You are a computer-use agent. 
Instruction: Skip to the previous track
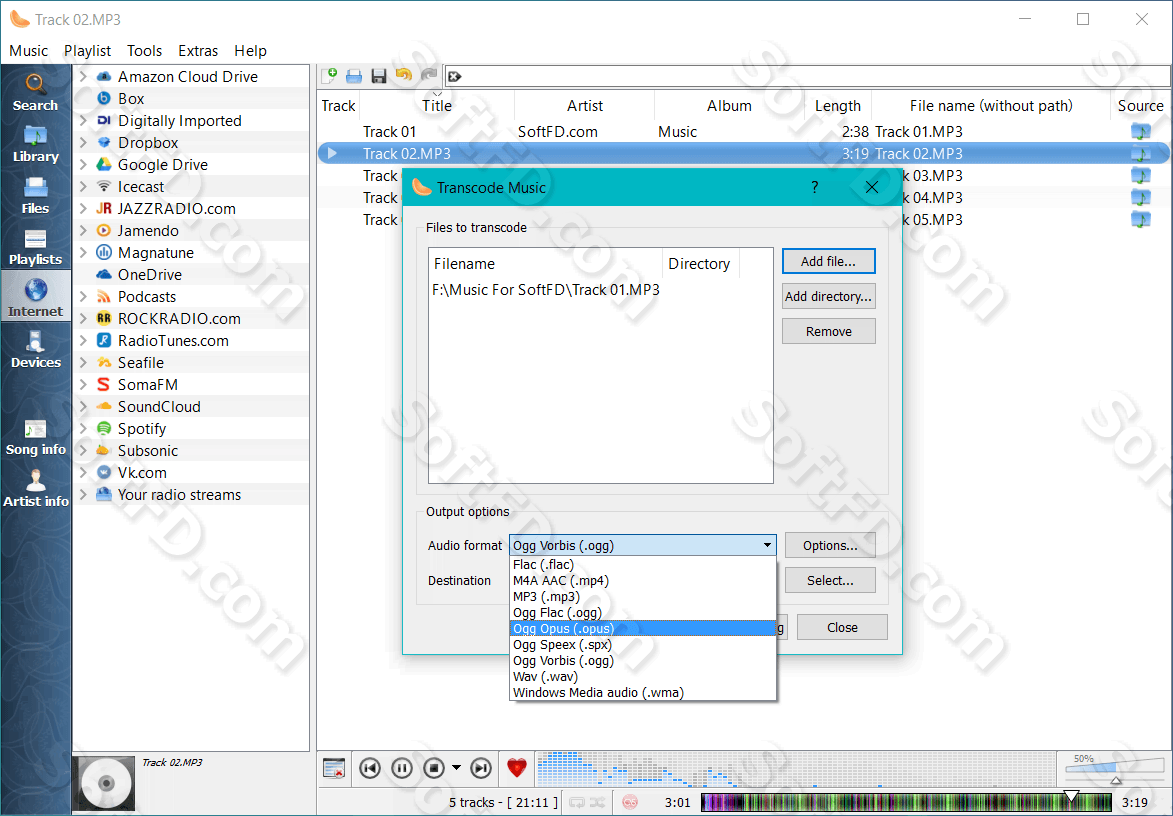[370, 768]
